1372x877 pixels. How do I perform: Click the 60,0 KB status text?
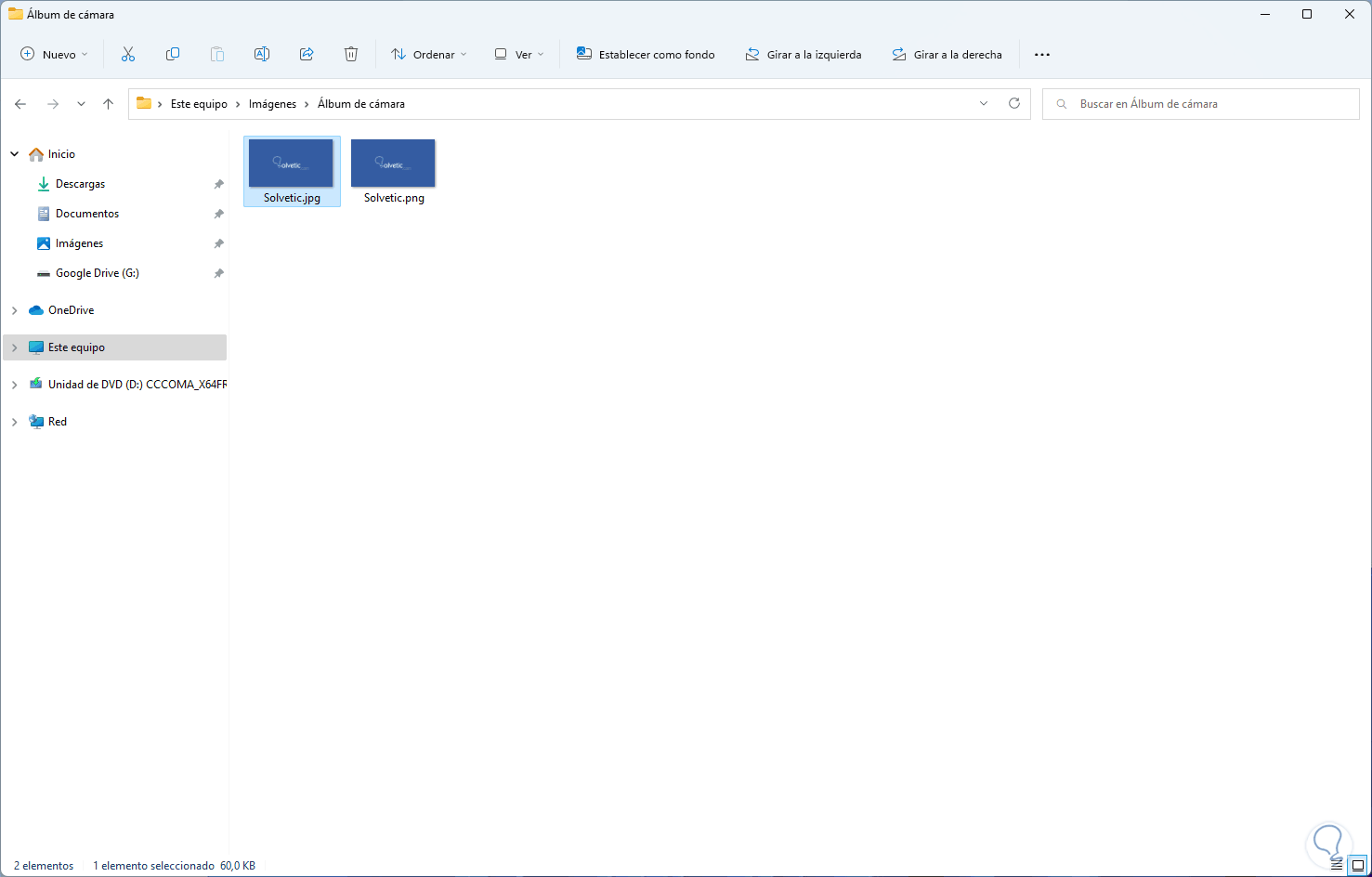point(238,866)
